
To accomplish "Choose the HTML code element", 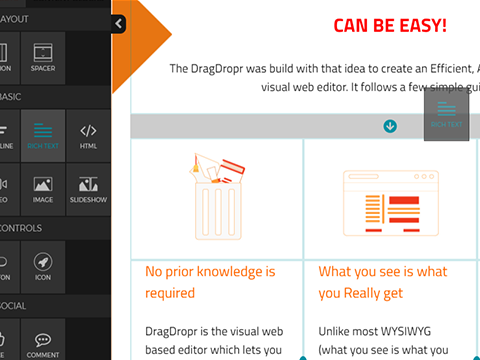I will pyautogui.click(x=88, y=136).
